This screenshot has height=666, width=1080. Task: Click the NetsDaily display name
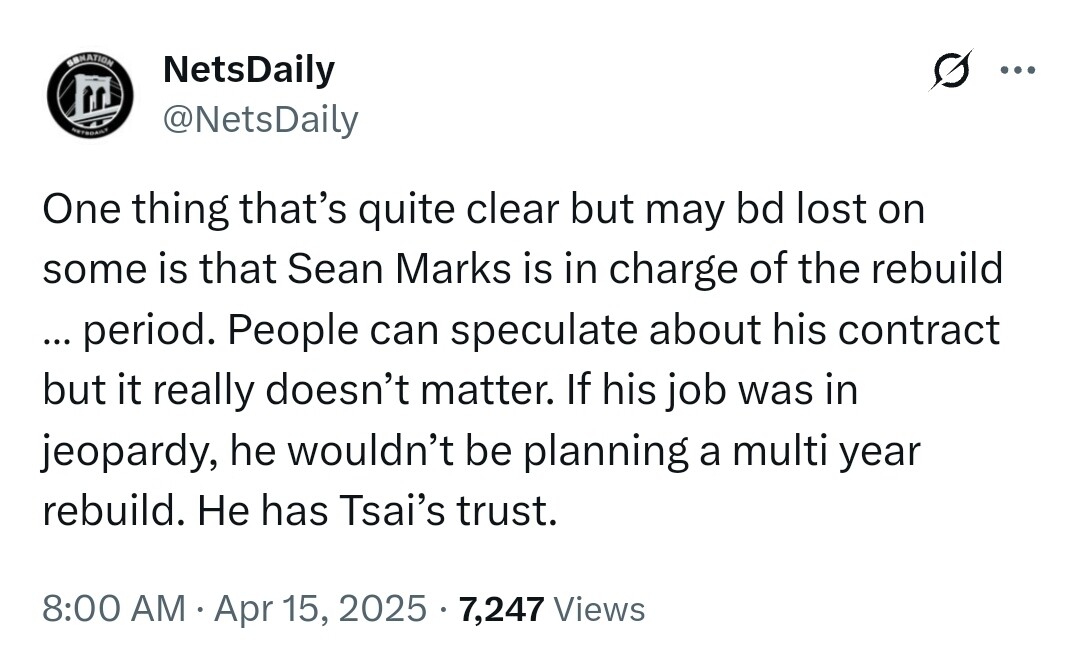[x=248, y=70]
